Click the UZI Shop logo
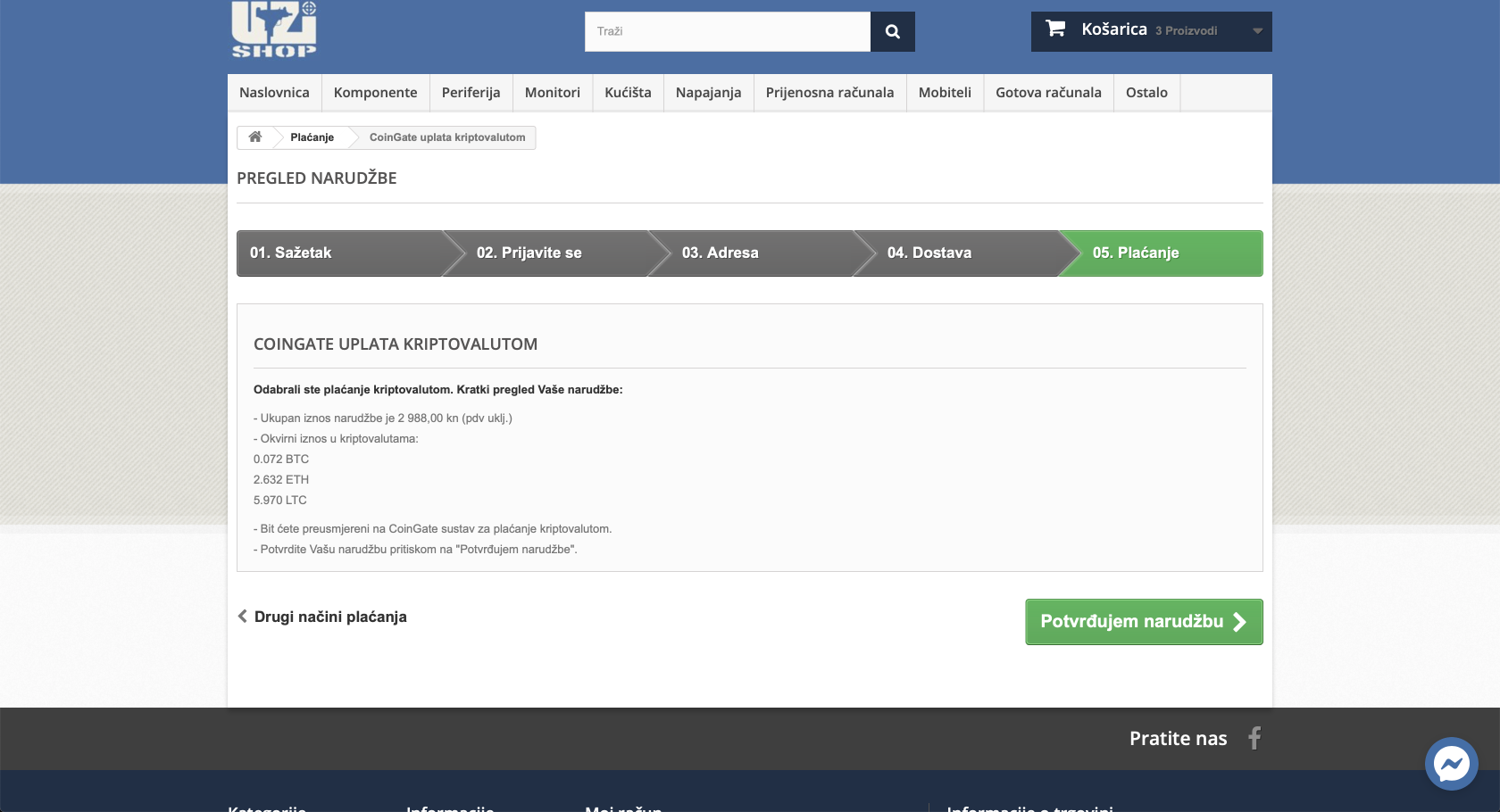This screenshot has height=812, width=1500. [x=274, y=29]
